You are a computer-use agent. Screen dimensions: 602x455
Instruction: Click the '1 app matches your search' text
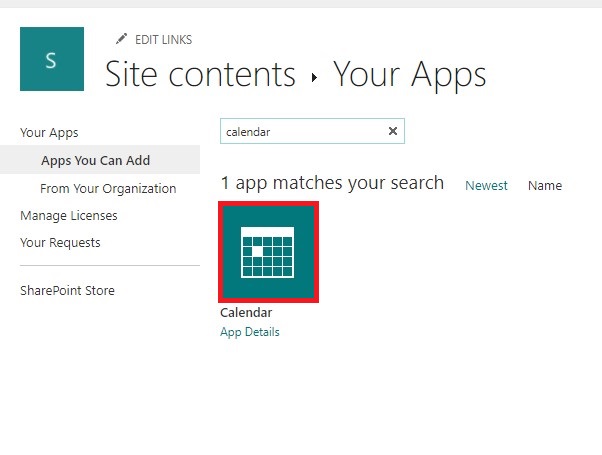click(x=332, y=183)
